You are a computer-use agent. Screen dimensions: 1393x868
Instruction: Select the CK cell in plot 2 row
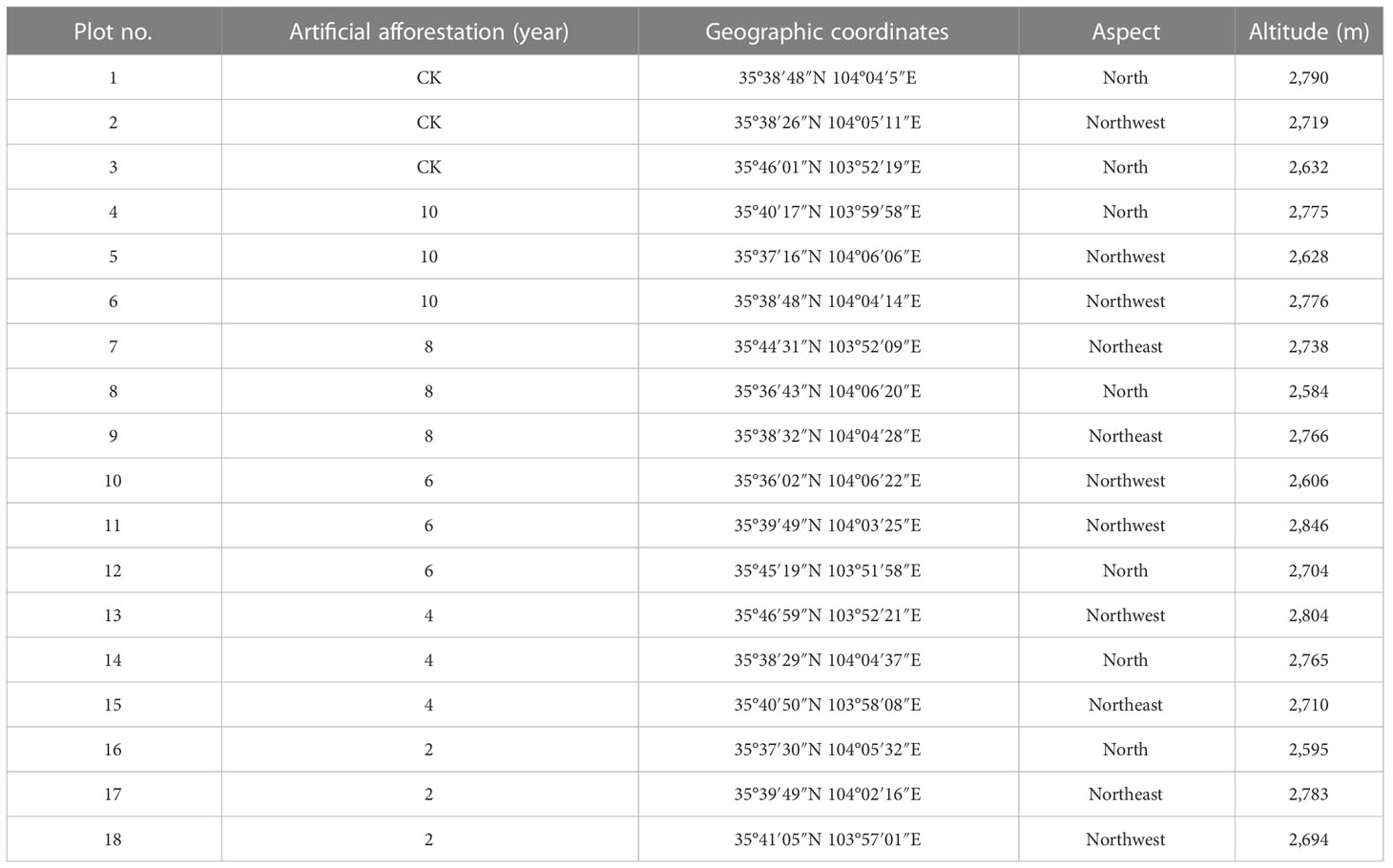429,122
